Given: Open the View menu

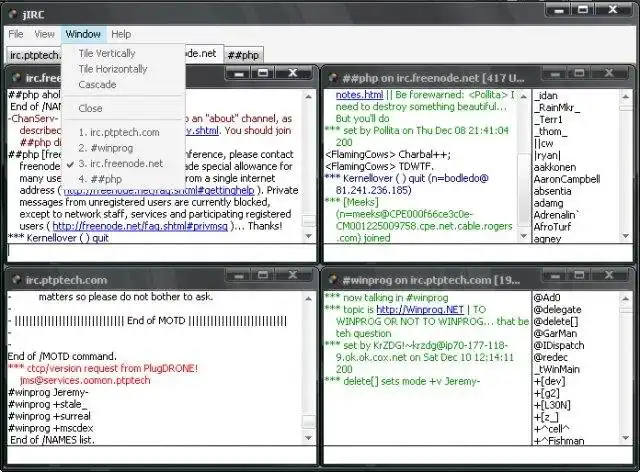Looking at the screenshot, I should tap(44, 34).
